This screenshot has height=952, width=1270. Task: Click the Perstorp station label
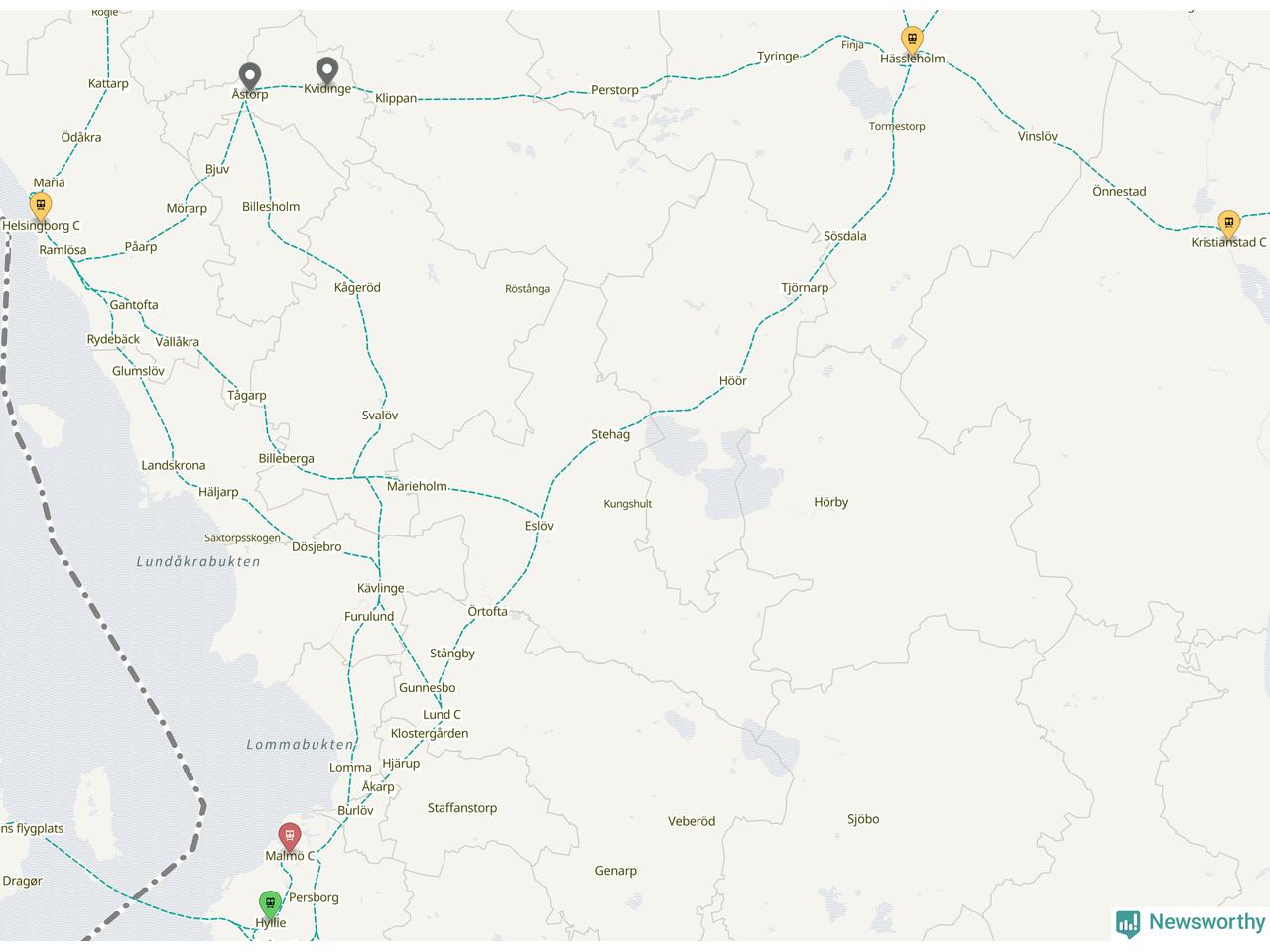[615, 90]
